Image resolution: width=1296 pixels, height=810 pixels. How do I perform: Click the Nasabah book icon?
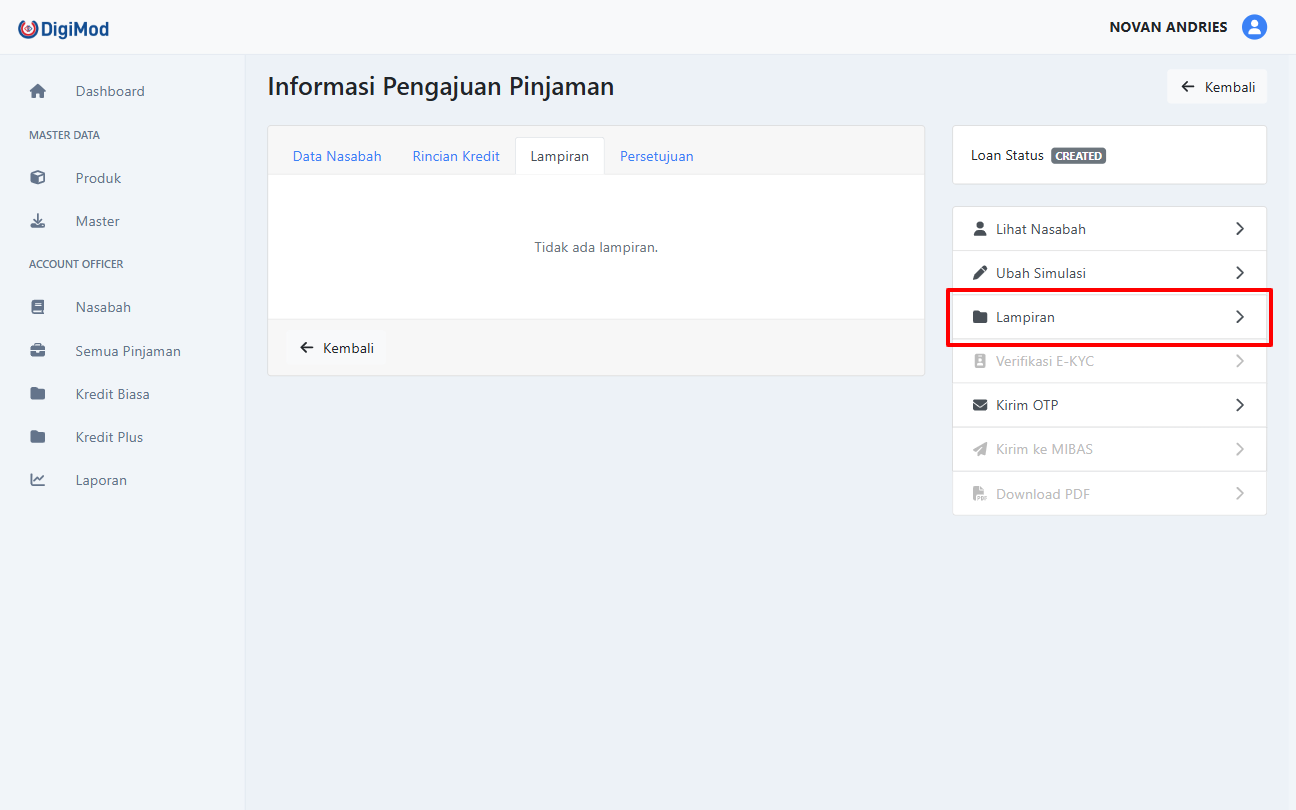(38, 307)
